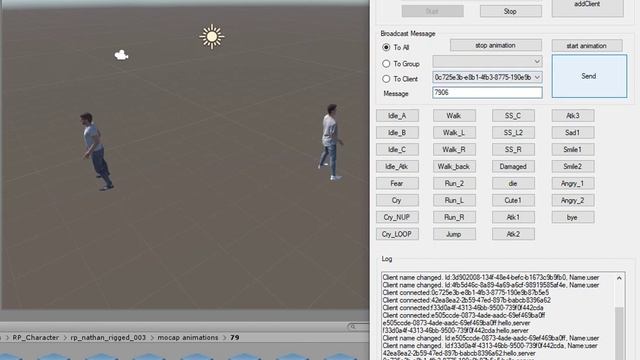The image size is (640, 360).
Task: Trigger the Idle_Atk animation
Action: click(x=397, y=167)
